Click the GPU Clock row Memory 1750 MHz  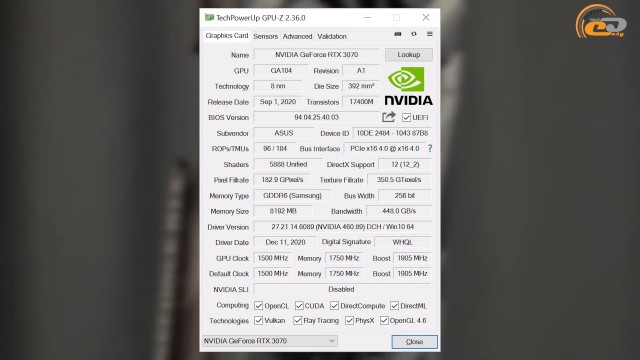344,258
